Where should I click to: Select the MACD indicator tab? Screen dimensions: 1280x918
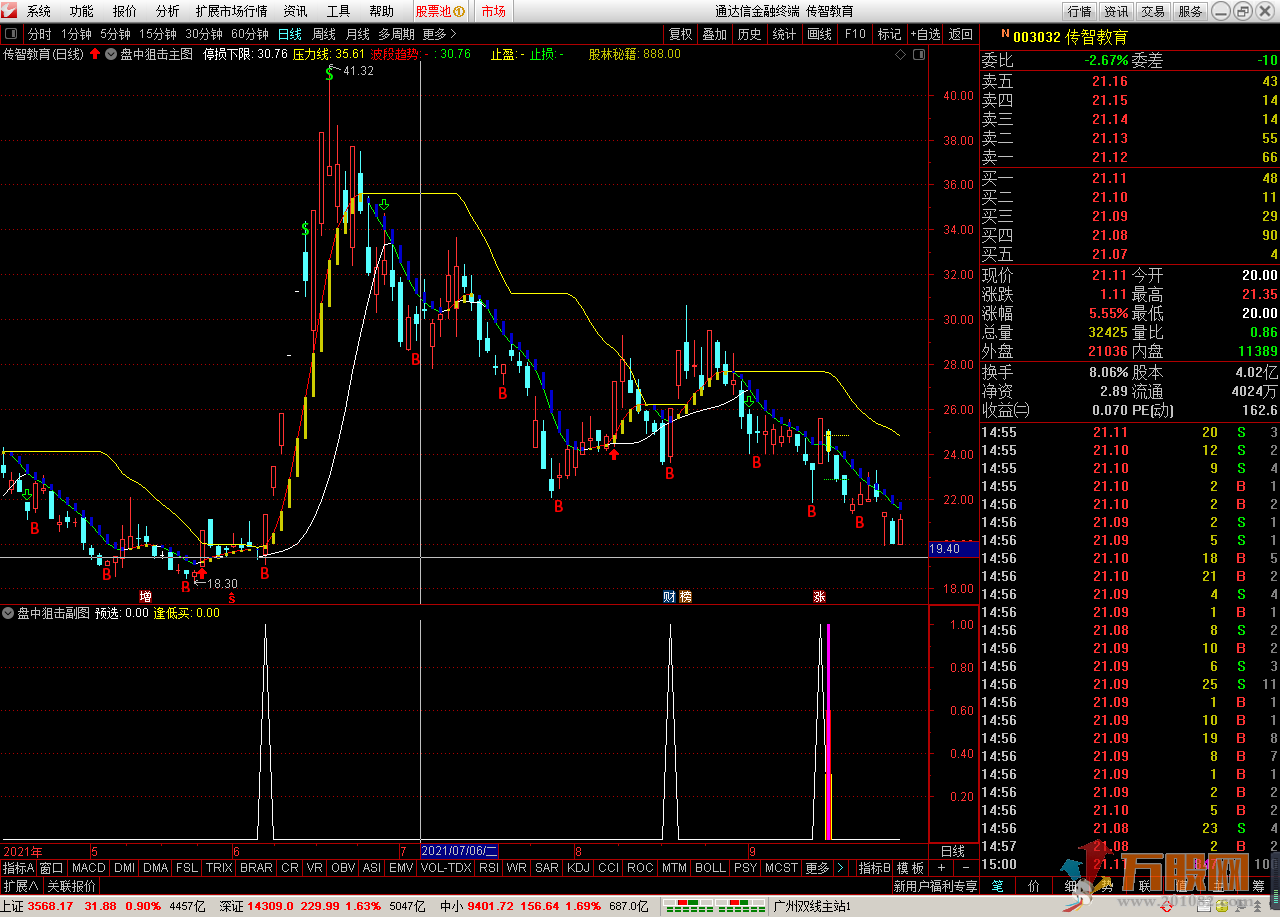coord(88,867)
